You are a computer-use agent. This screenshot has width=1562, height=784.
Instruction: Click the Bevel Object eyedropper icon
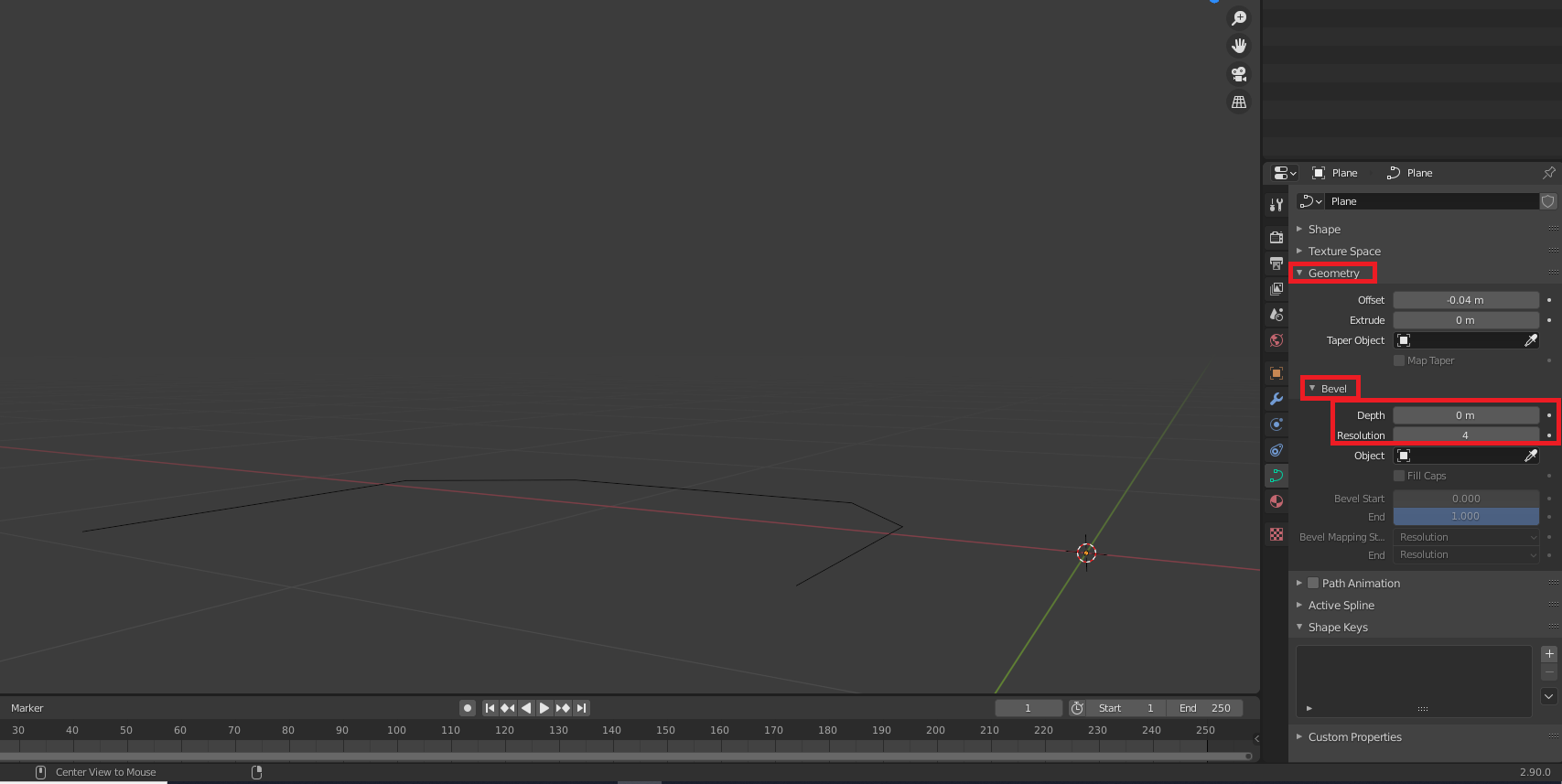coord(1531,456)
